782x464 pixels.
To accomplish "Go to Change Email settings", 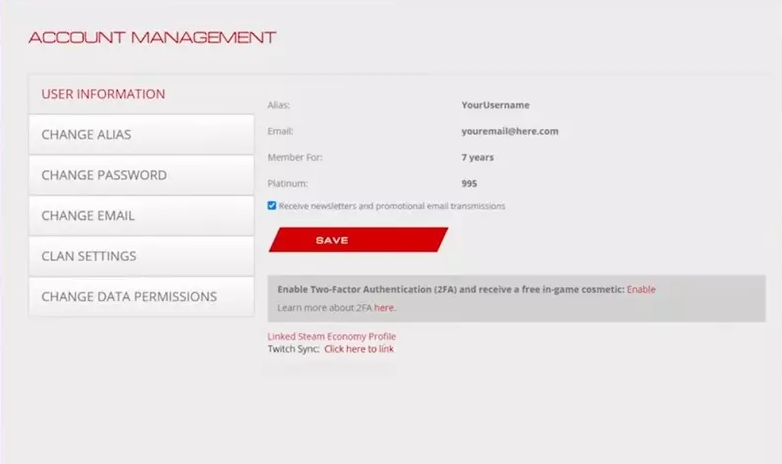I will pos(141,216).
